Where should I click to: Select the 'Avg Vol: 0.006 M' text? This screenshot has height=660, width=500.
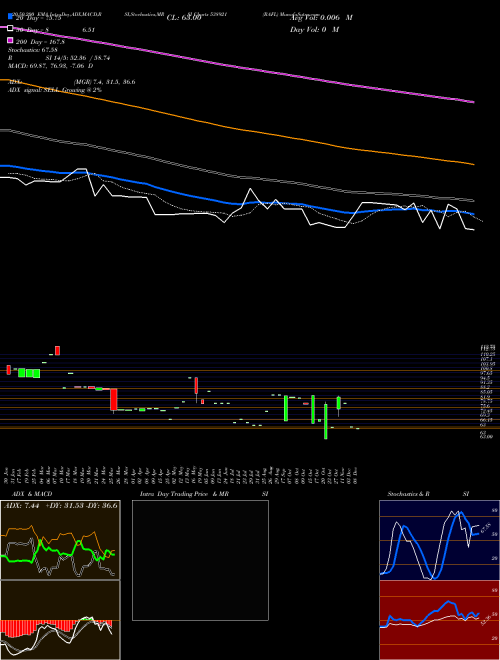point(321,18)
